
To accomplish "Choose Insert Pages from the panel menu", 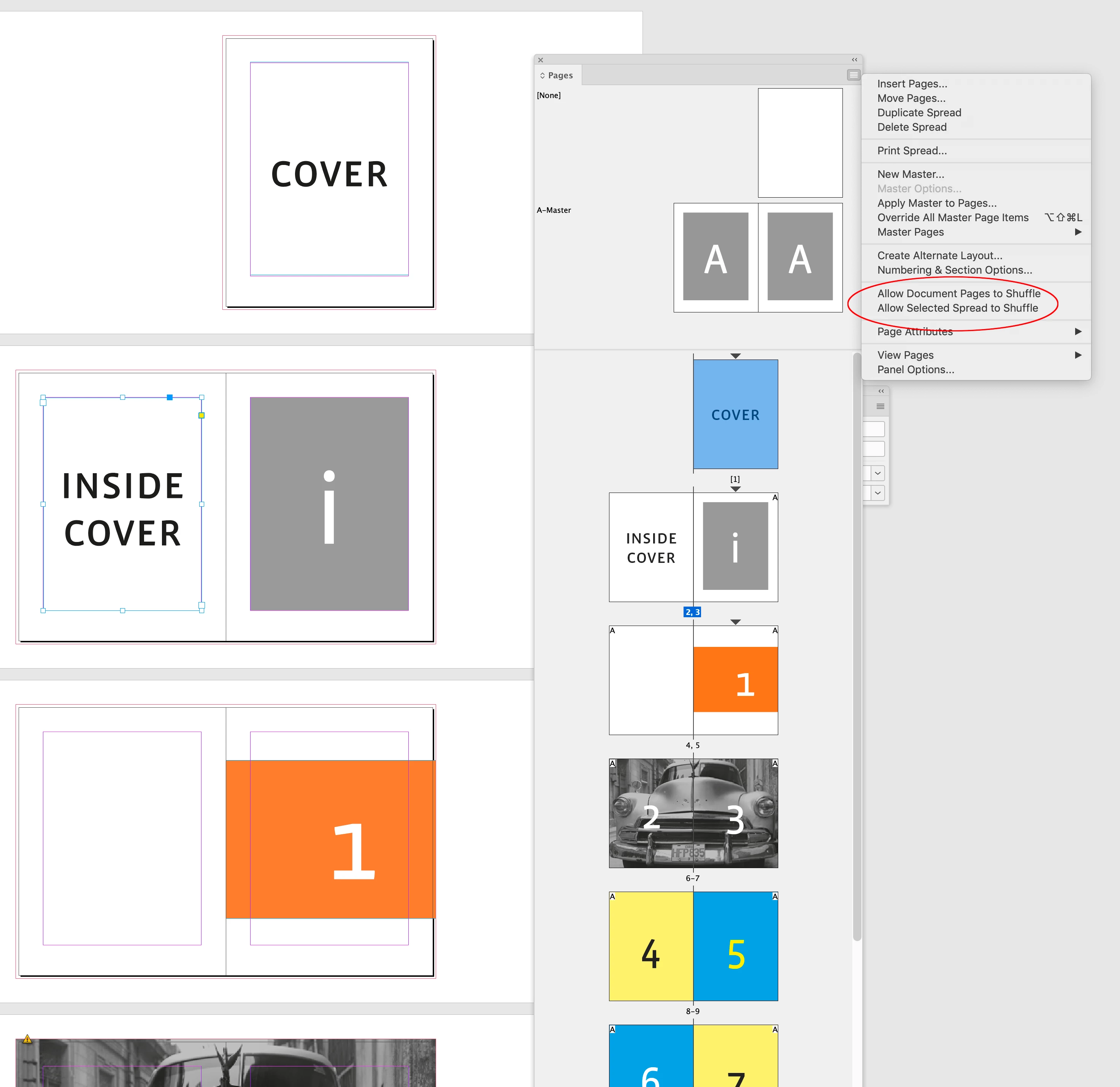I will point(911,84).
